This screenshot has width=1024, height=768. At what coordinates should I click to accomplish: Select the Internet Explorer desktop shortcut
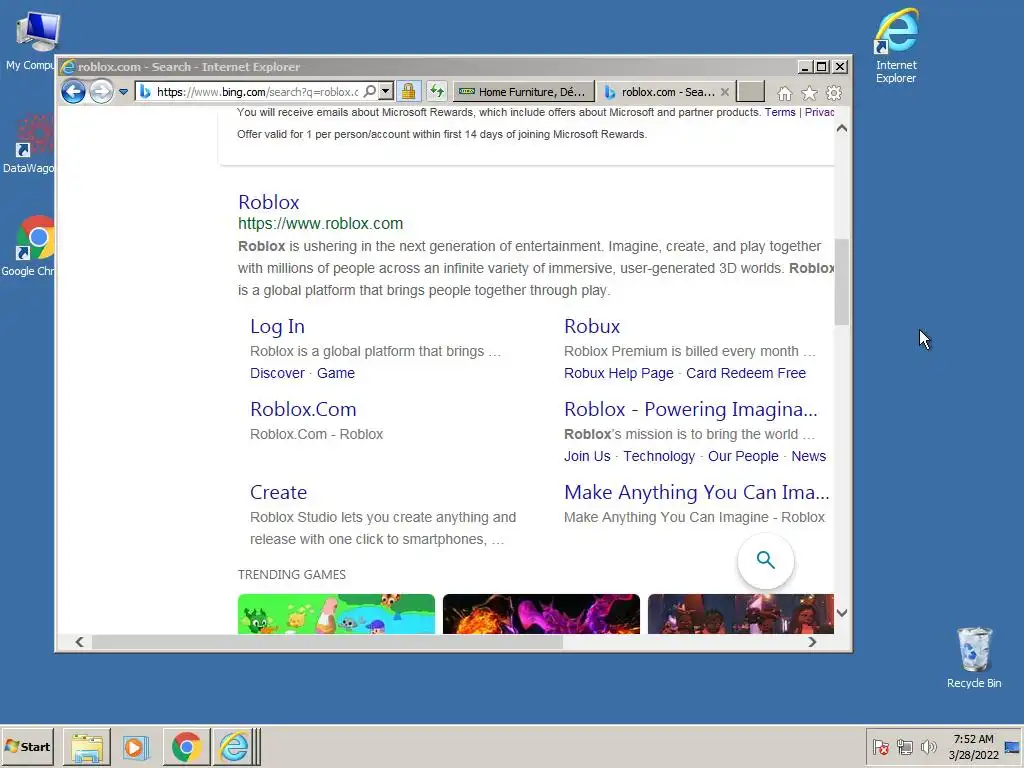coord(896,46)
